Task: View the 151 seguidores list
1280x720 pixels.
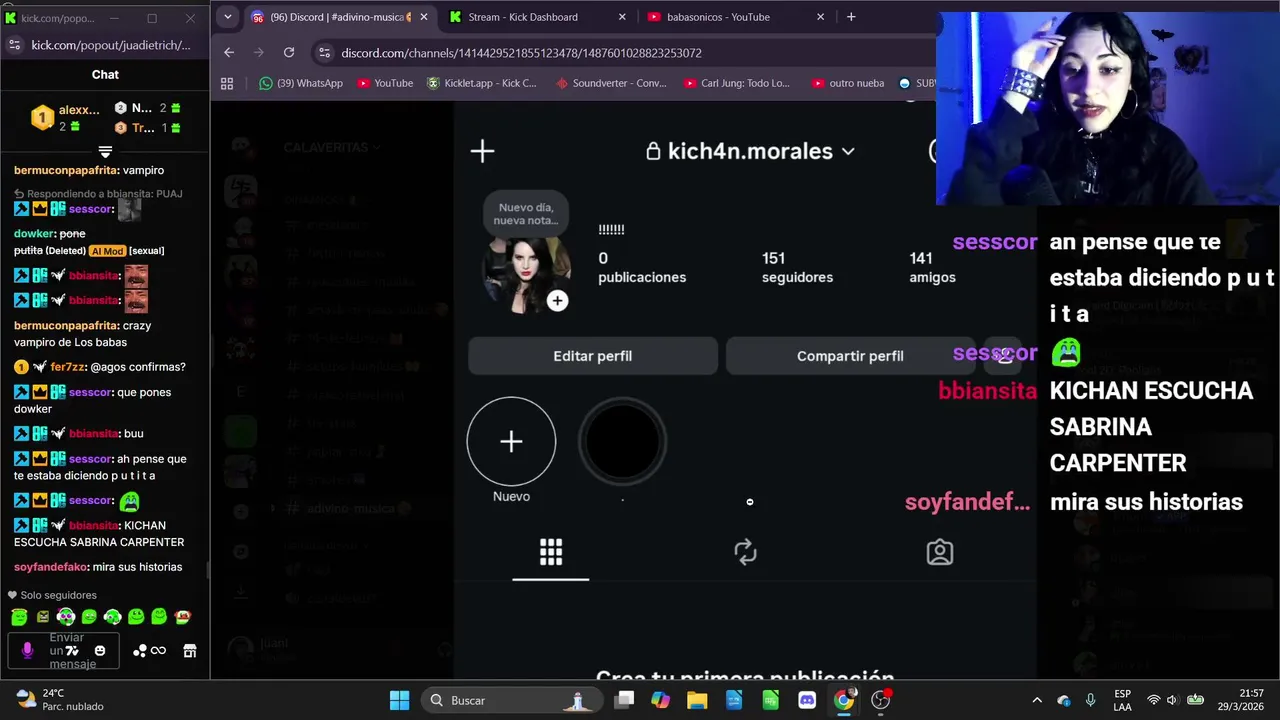Action: [x=797, y=267]
